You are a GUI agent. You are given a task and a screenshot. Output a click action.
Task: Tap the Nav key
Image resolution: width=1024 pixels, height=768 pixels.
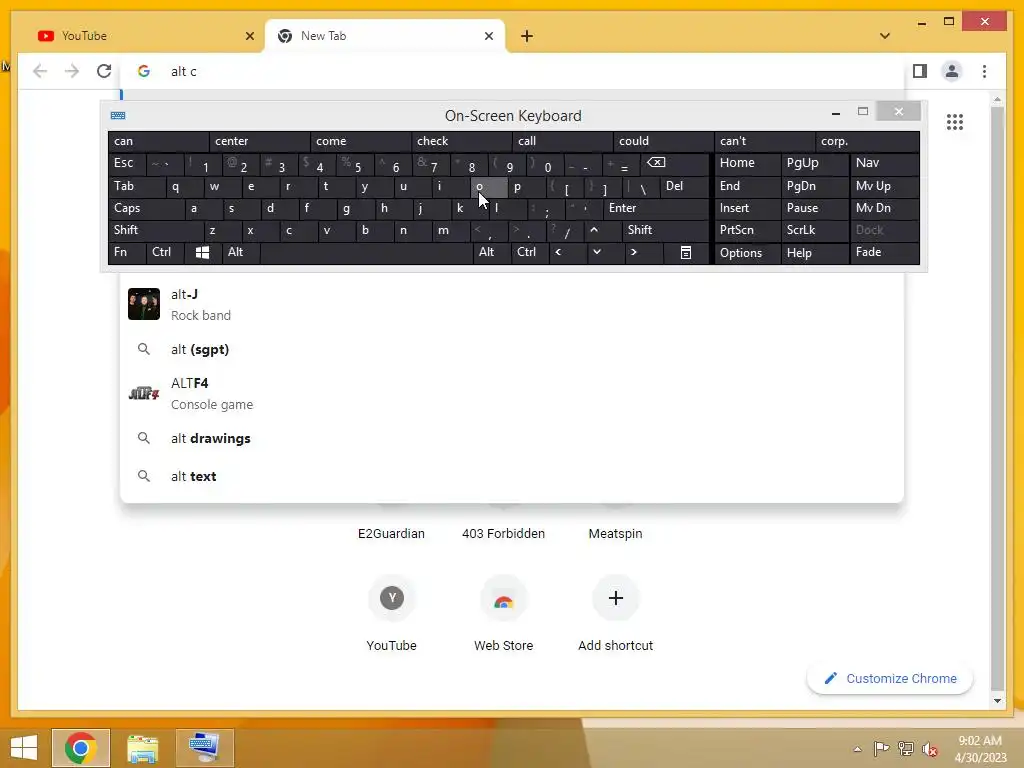click(x=884, y=163)
